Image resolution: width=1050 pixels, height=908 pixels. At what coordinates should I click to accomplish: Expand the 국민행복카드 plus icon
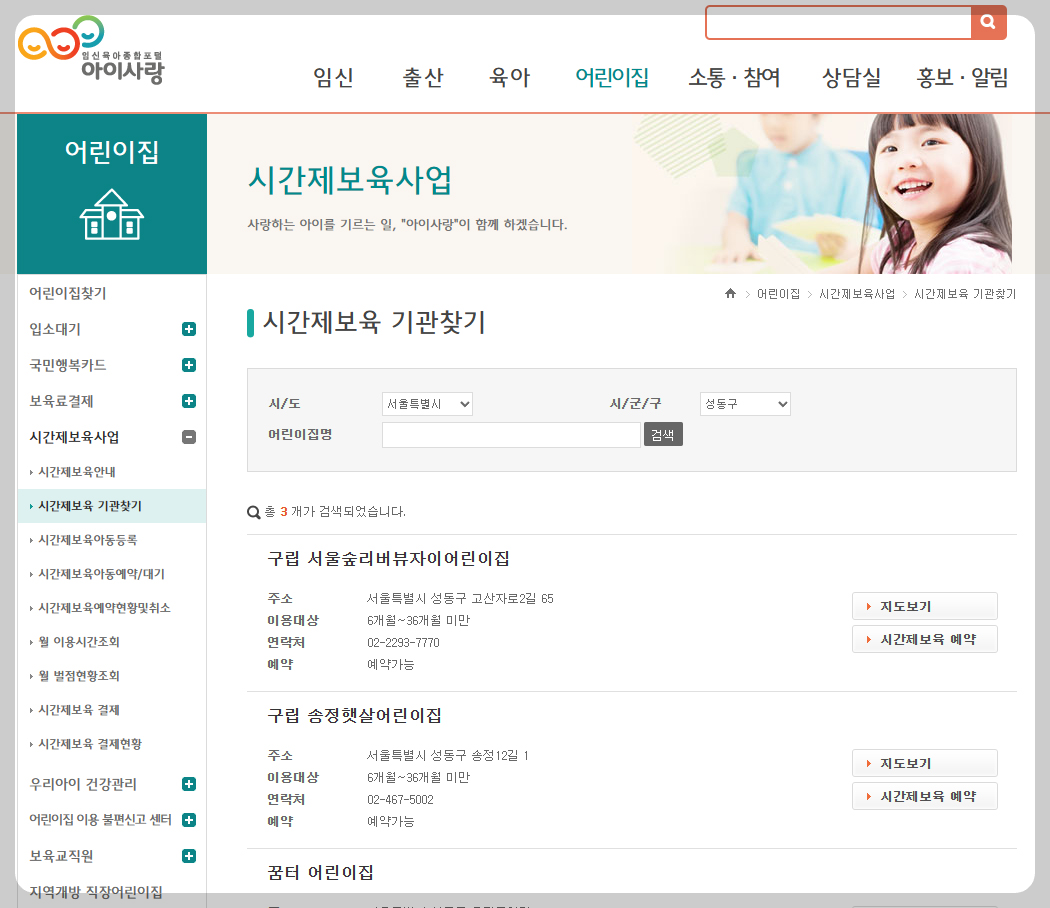(x=189, y=365)
